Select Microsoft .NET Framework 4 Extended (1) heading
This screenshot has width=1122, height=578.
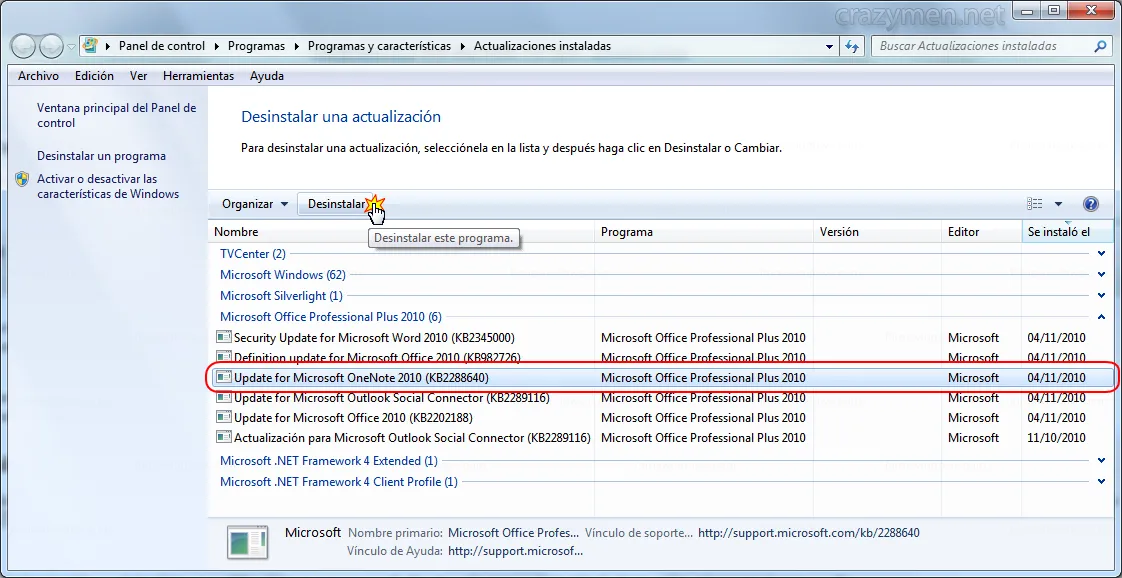(328, 461)
